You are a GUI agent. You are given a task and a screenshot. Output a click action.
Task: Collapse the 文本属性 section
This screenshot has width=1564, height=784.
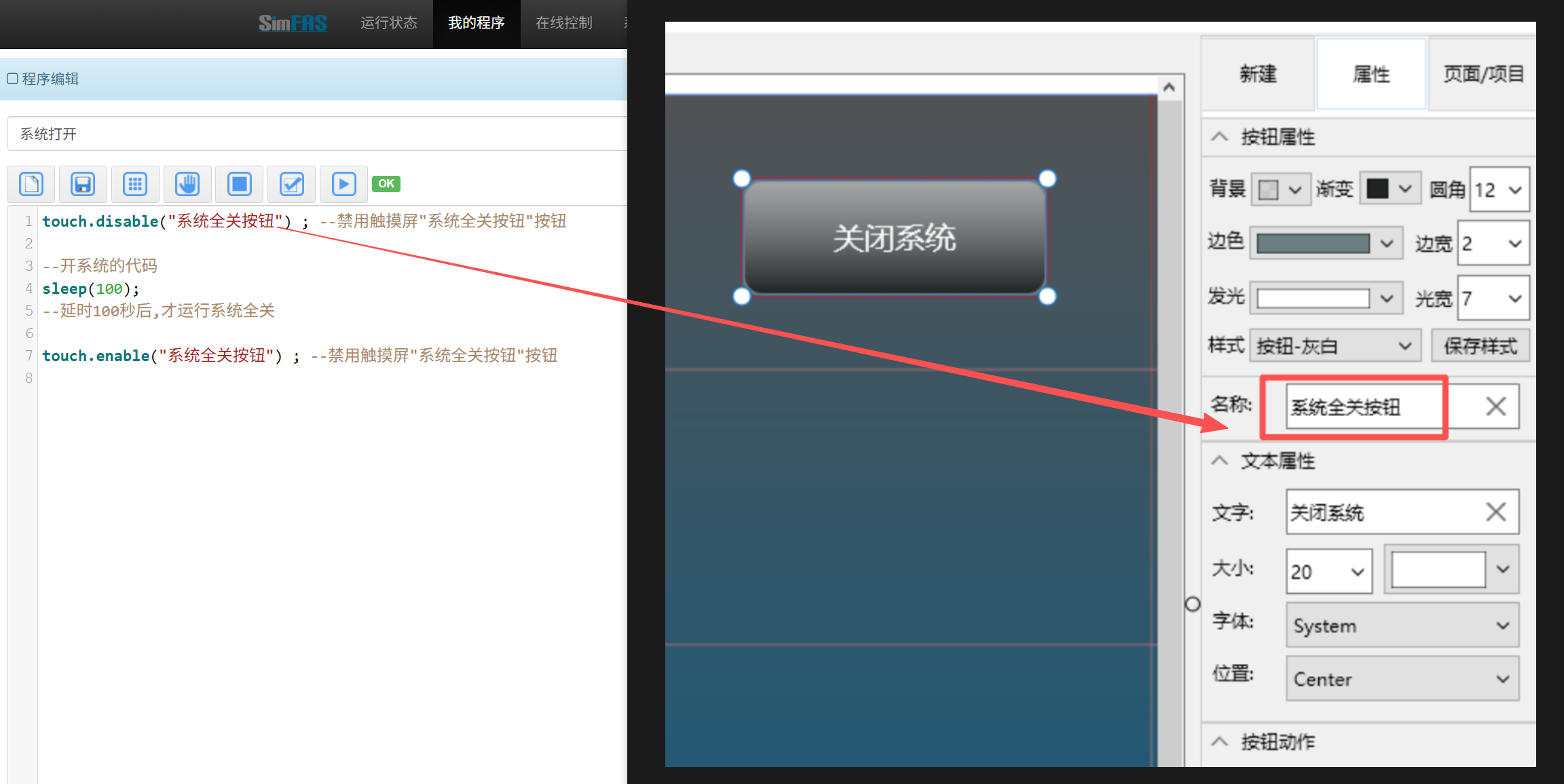pyautogui.click(x=1220, y=461)
